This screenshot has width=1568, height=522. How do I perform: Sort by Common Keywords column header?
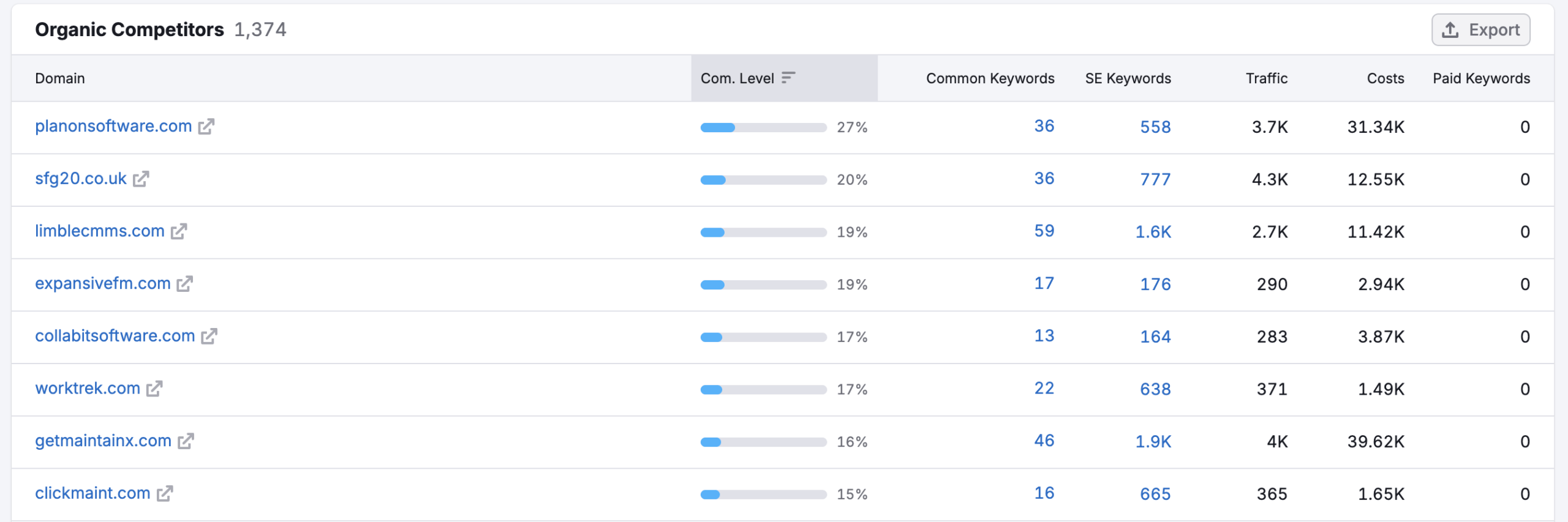(x=990, y=78)
